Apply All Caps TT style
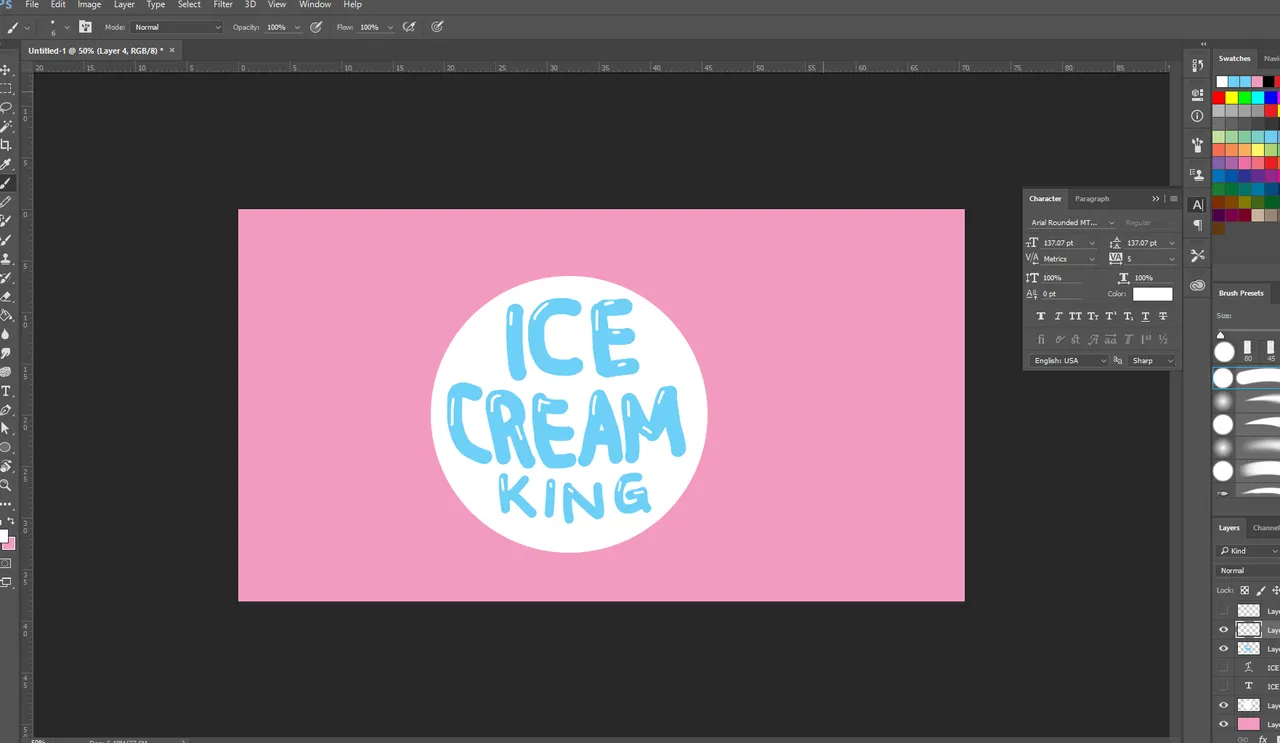The image size is (1280, 743). coord(1075,316)
